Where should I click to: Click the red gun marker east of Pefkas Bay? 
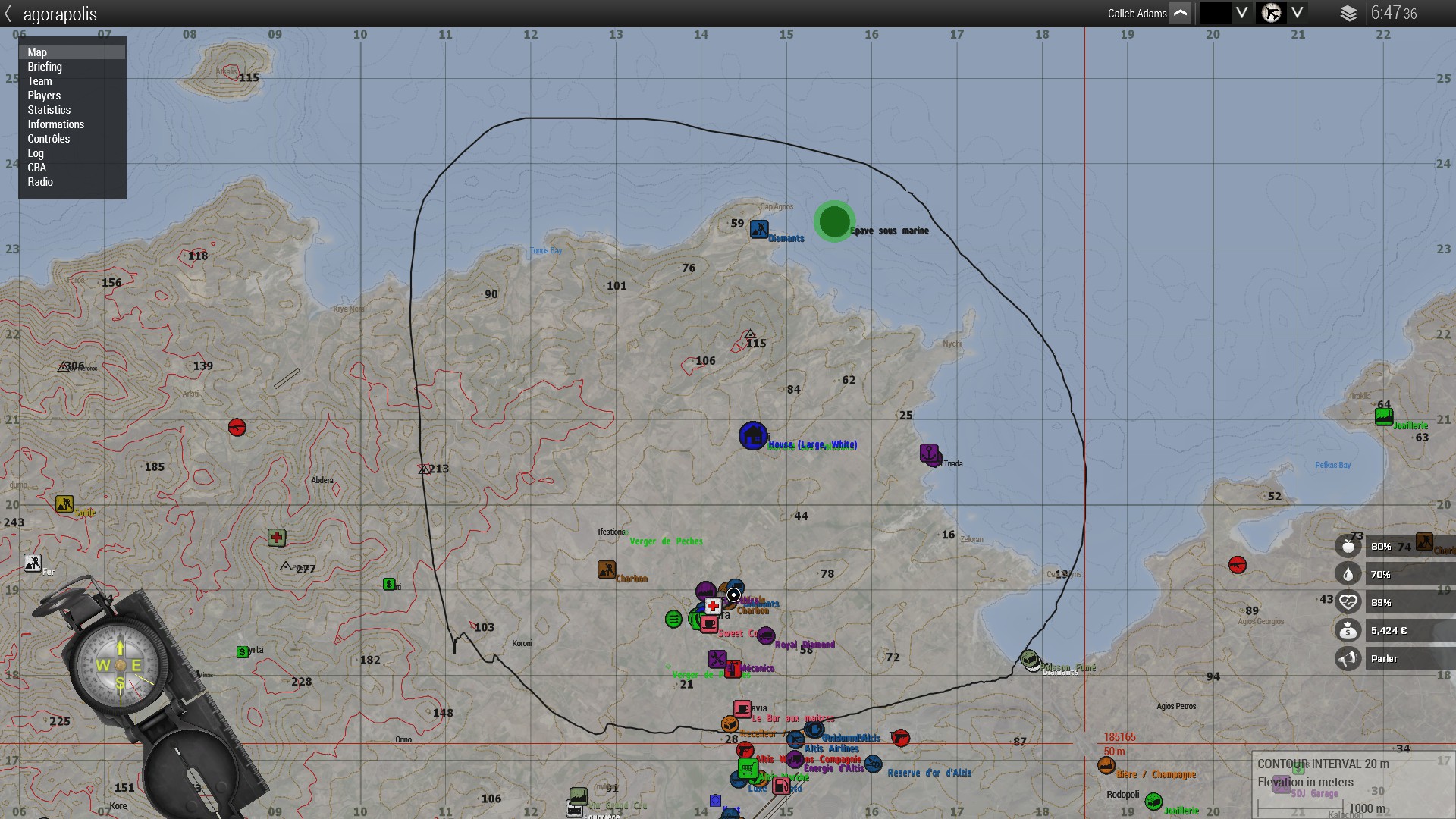pos(1238,565)
